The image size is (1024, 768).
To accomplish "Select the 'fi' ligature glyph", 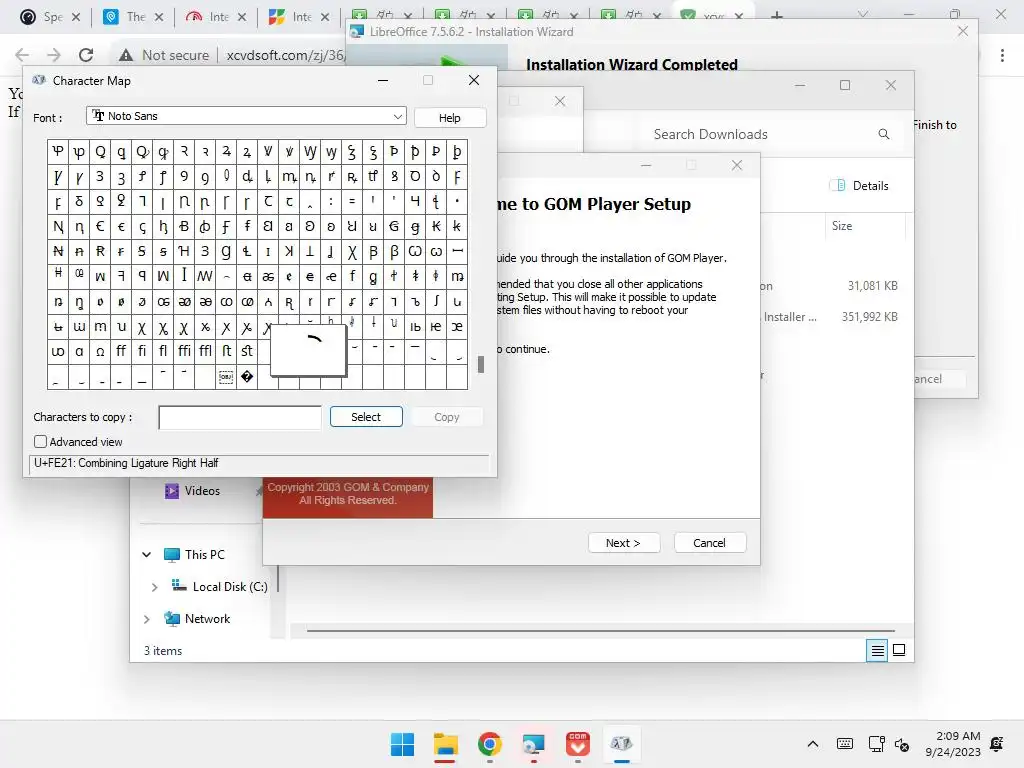I will coord(142,351).
